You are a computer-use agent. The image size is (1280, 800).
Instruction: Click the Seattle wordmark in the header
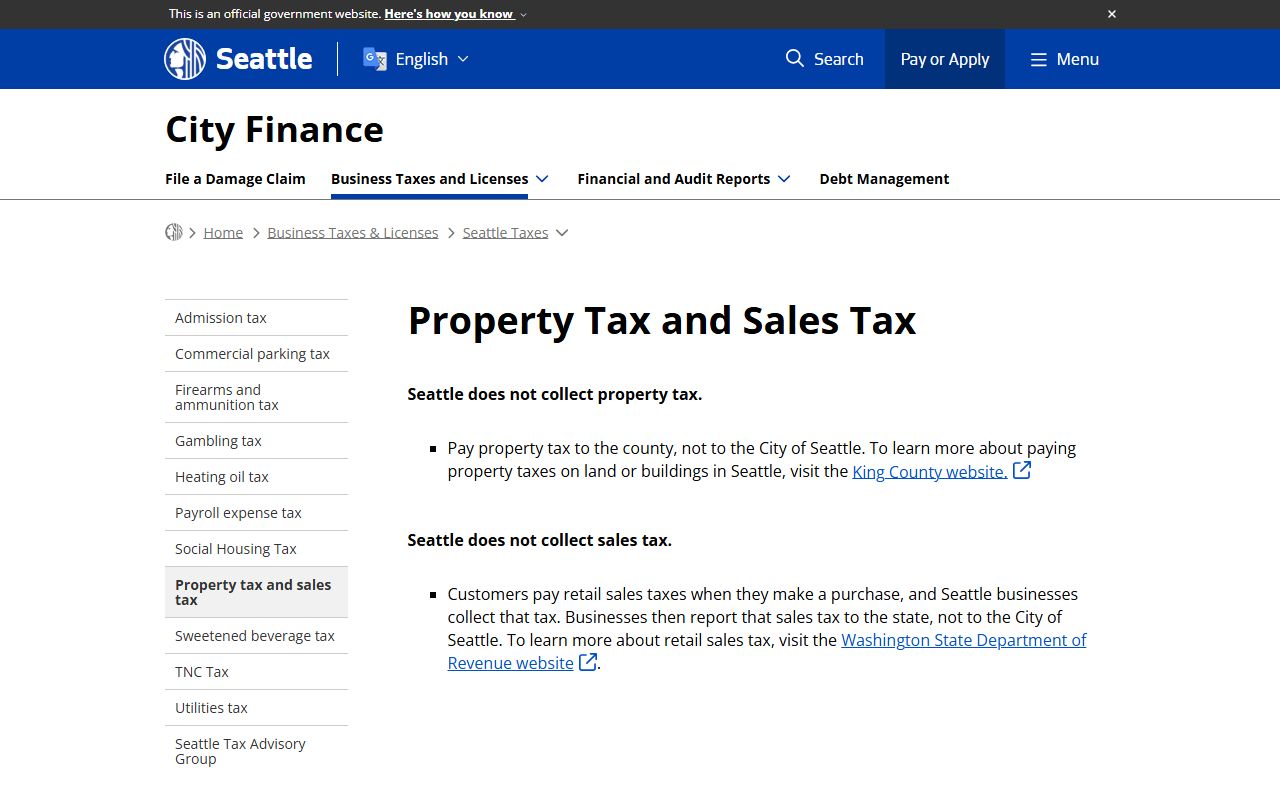pos(264,59)
